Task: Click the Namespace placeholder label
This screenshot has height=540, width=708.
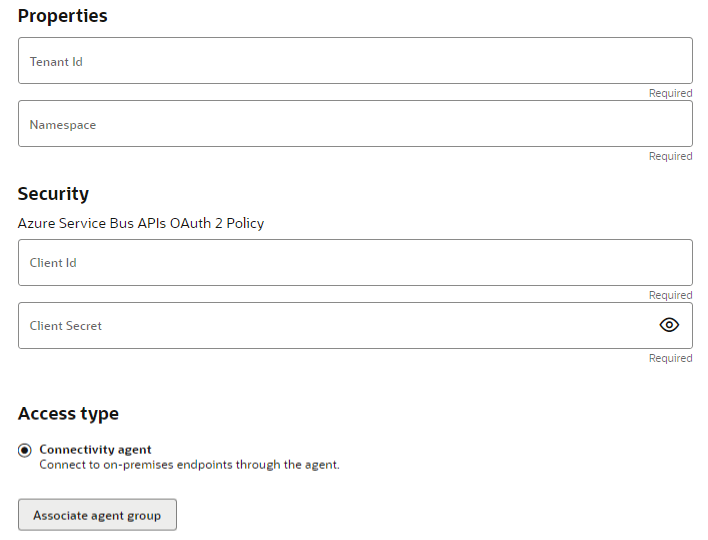Action: 63,125
